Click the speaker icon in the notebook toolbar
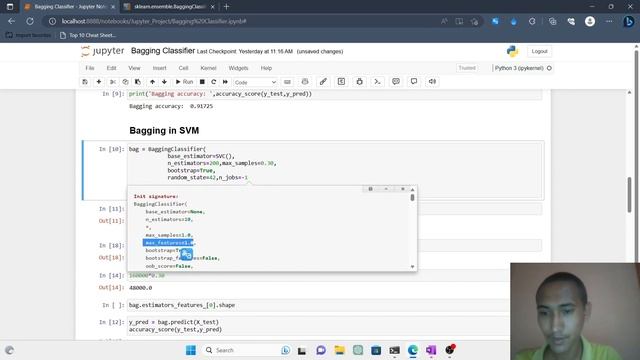 click(x=432, y=82)
